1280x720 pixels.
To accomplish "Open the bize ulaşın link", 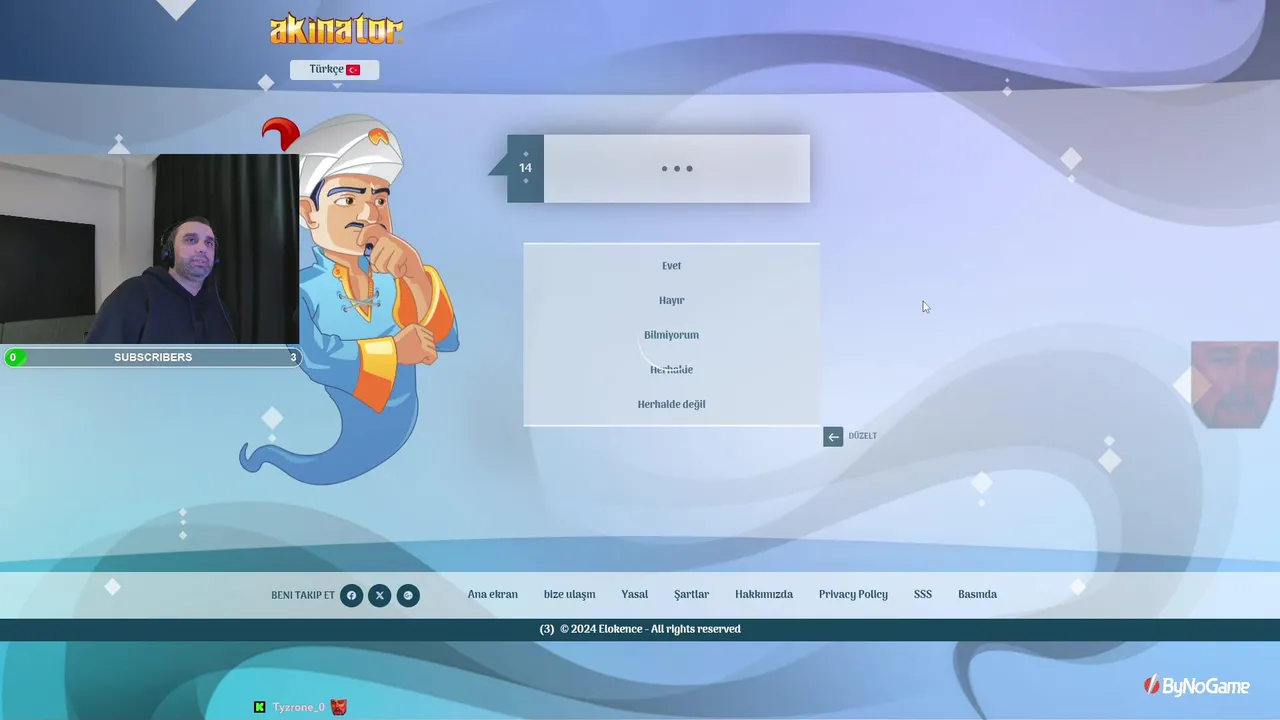I will pyautogui.click(x=569, y=594).
